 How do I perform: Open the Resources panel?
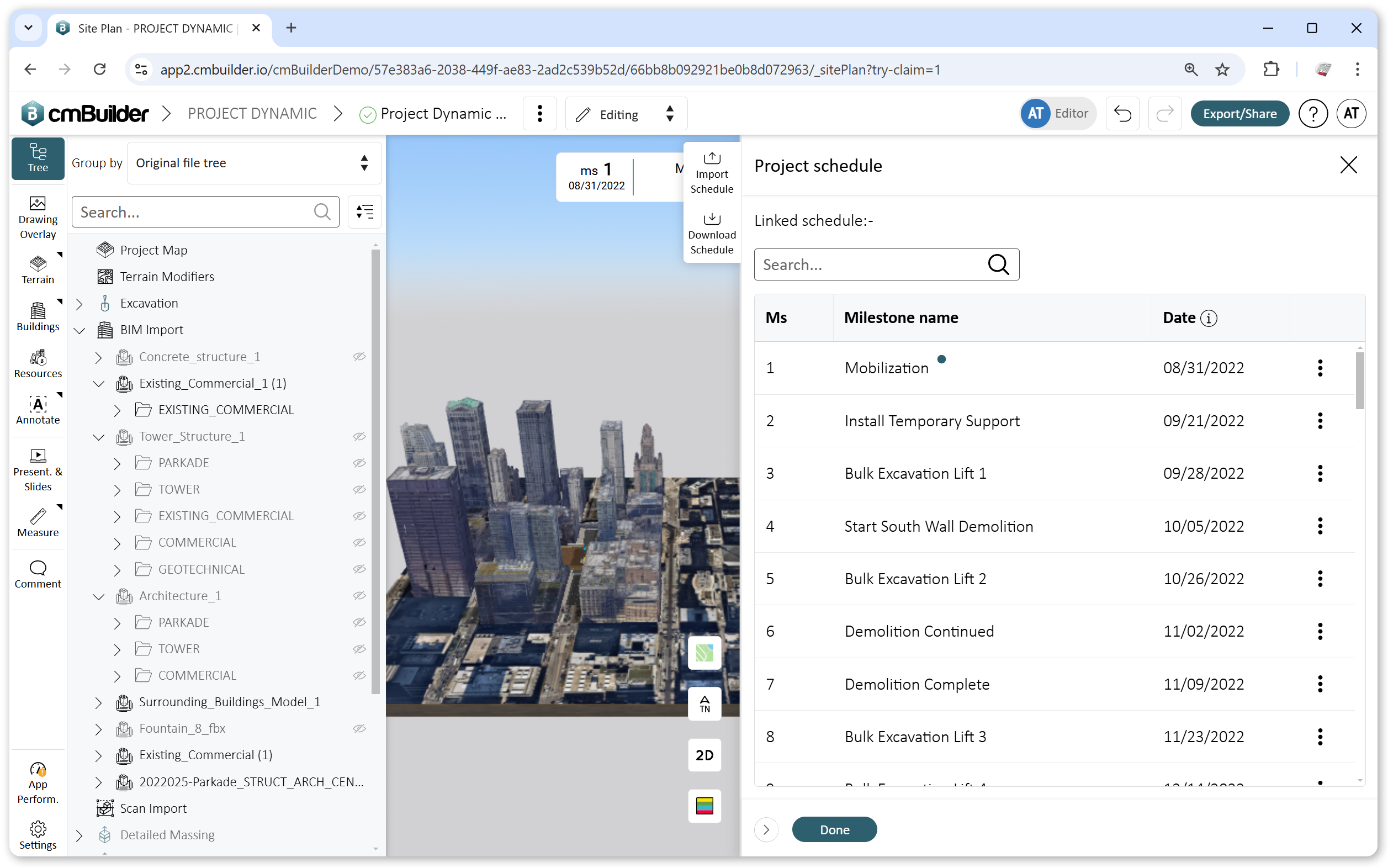pyautogui.click(x=38, y=363)
